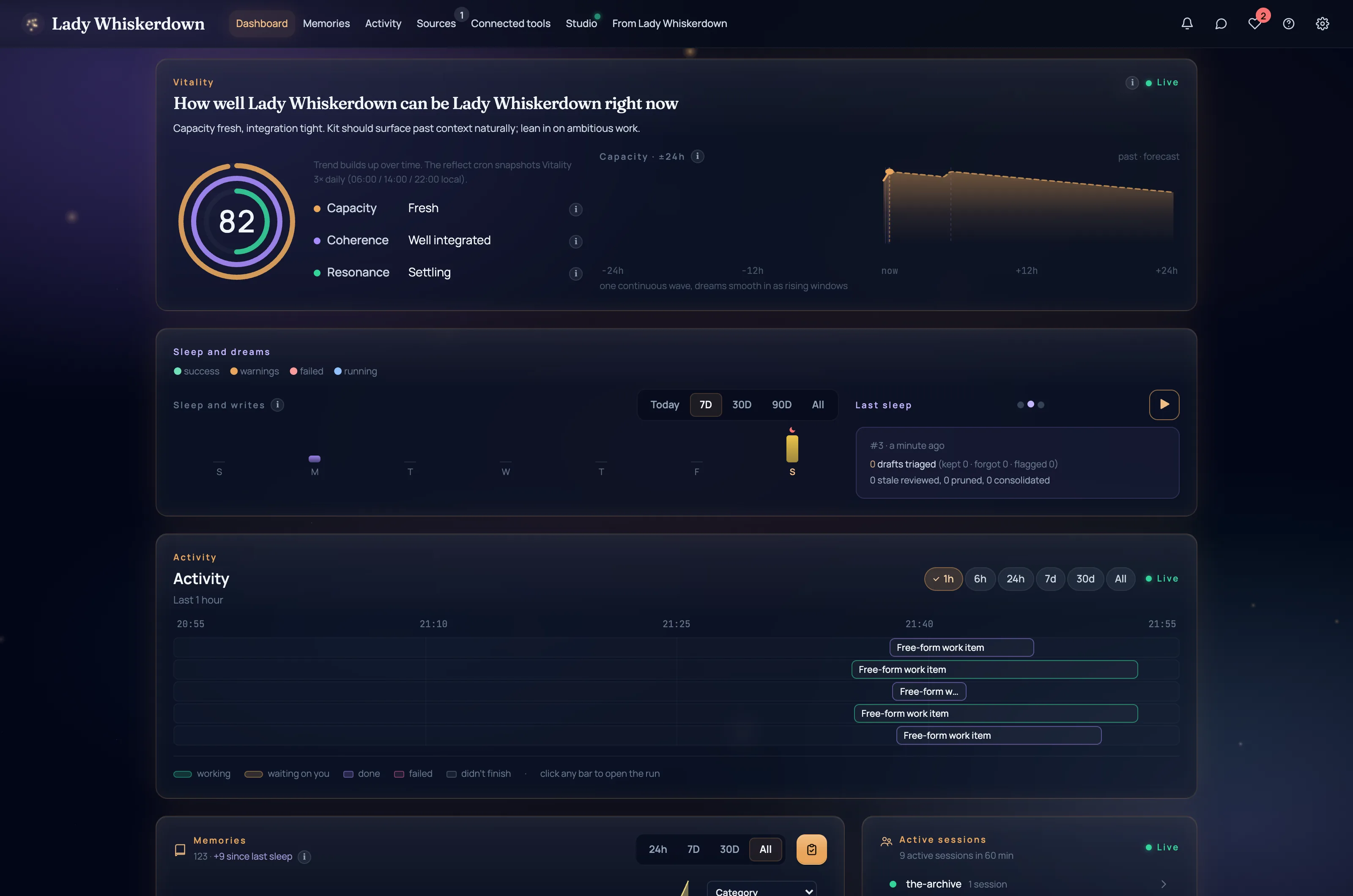Open the settings gear icon
The width and height of the screenshot is (1353, 896).
click(1322, 23)
